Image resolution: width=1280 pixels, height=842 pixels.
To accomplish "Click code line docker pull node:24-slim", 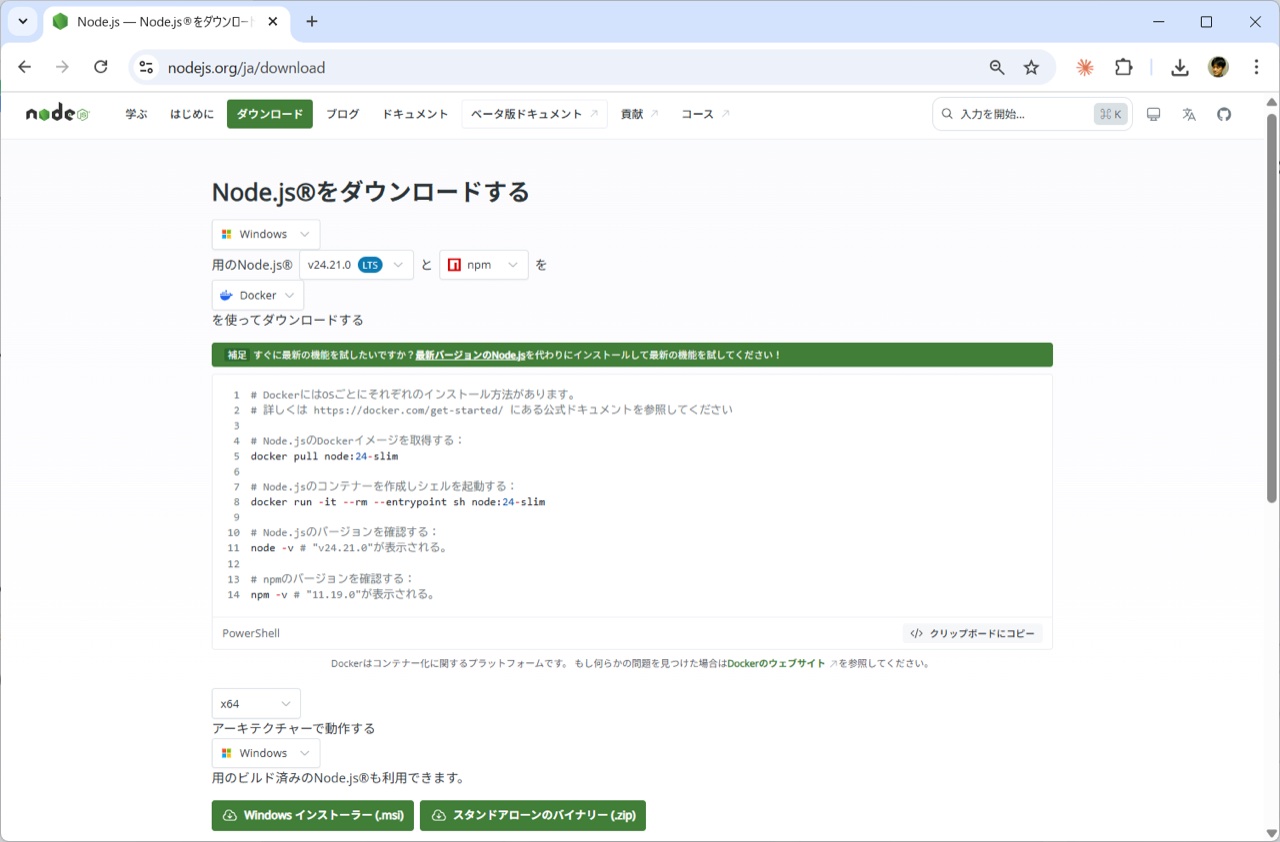I will point(324,456).
